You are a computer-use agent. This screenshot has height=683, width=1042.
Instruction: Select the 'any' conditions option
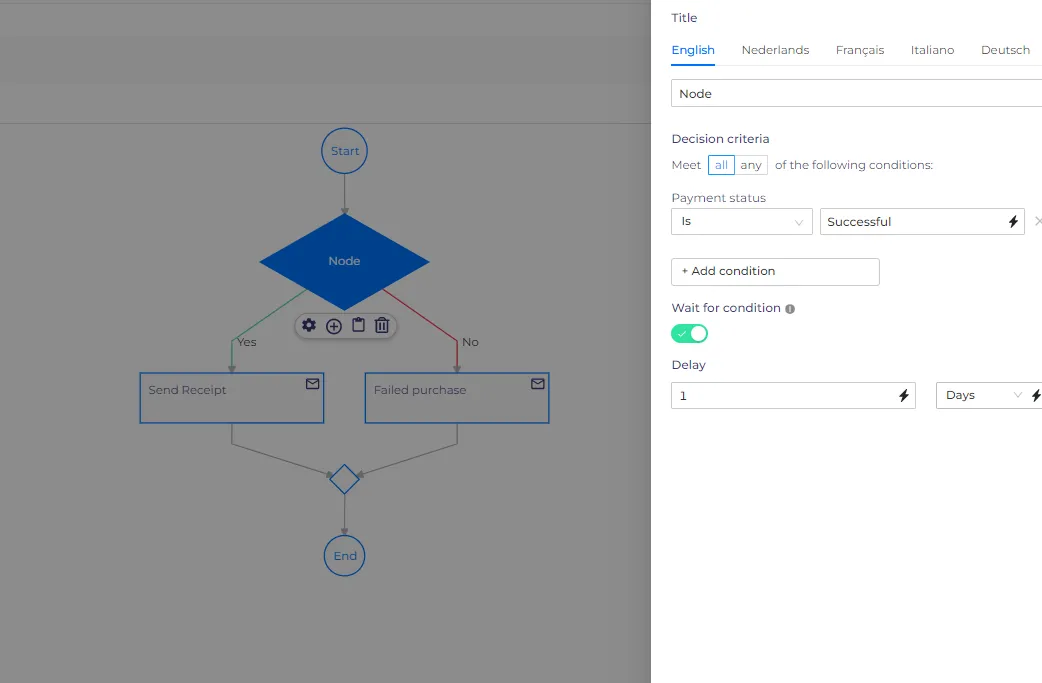coord(751,165)
